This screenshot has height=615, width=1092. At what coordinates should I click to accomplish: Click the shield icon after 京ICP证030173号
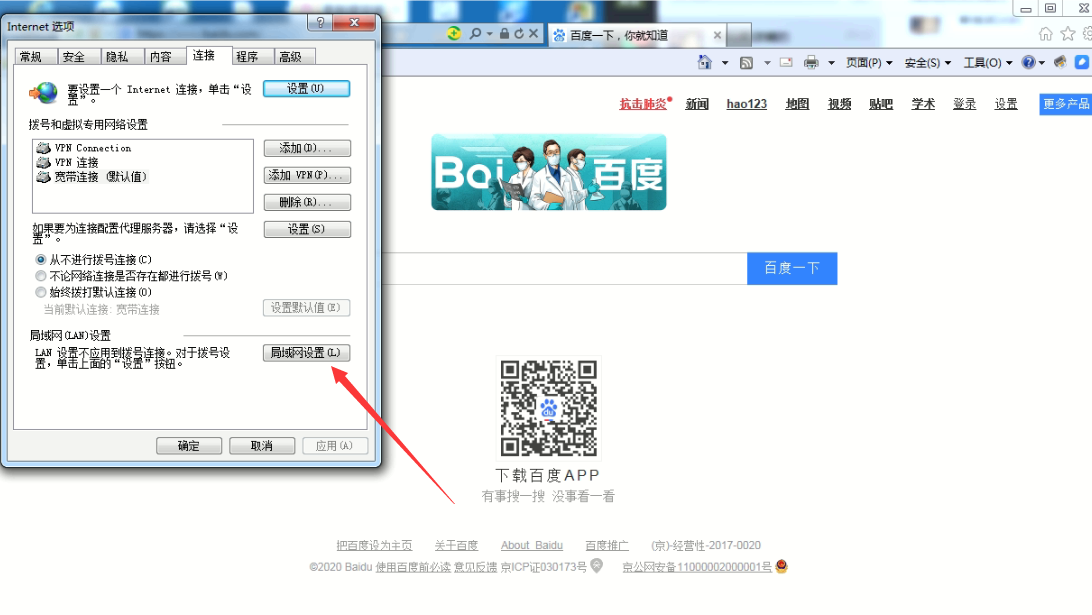pyautogui.click(x=597, y=566)
